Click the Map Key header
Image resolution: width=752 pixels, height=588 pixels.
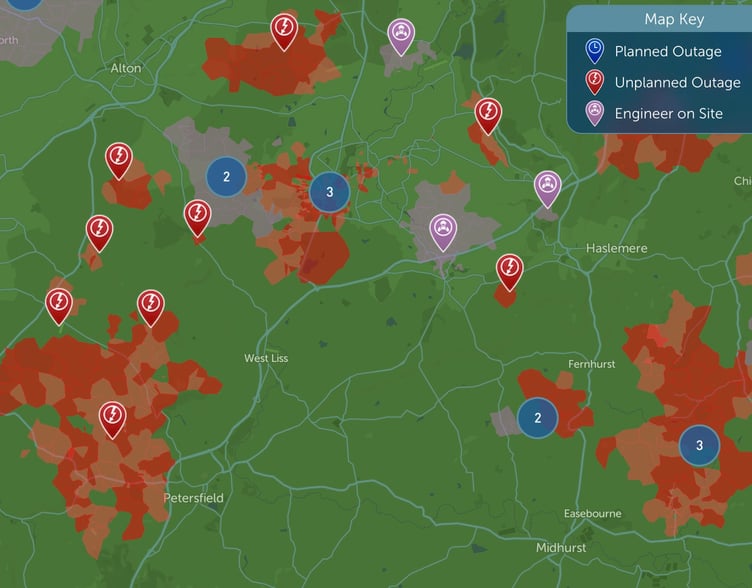point(659,19)
